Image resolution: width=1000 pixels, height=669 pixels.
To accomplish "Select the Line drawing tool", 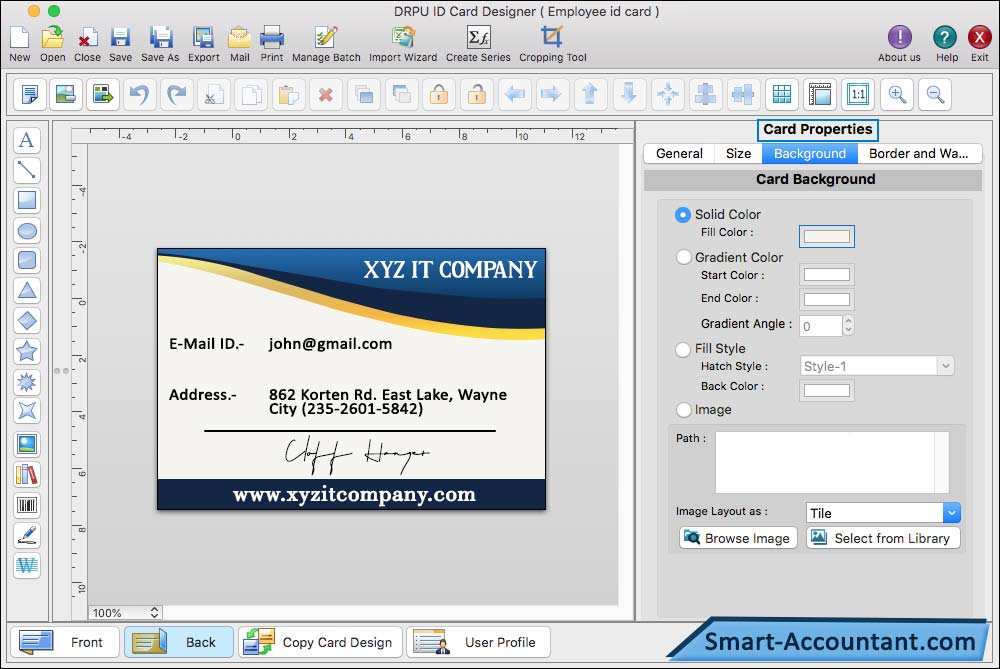I will click(x=27, y=170).
